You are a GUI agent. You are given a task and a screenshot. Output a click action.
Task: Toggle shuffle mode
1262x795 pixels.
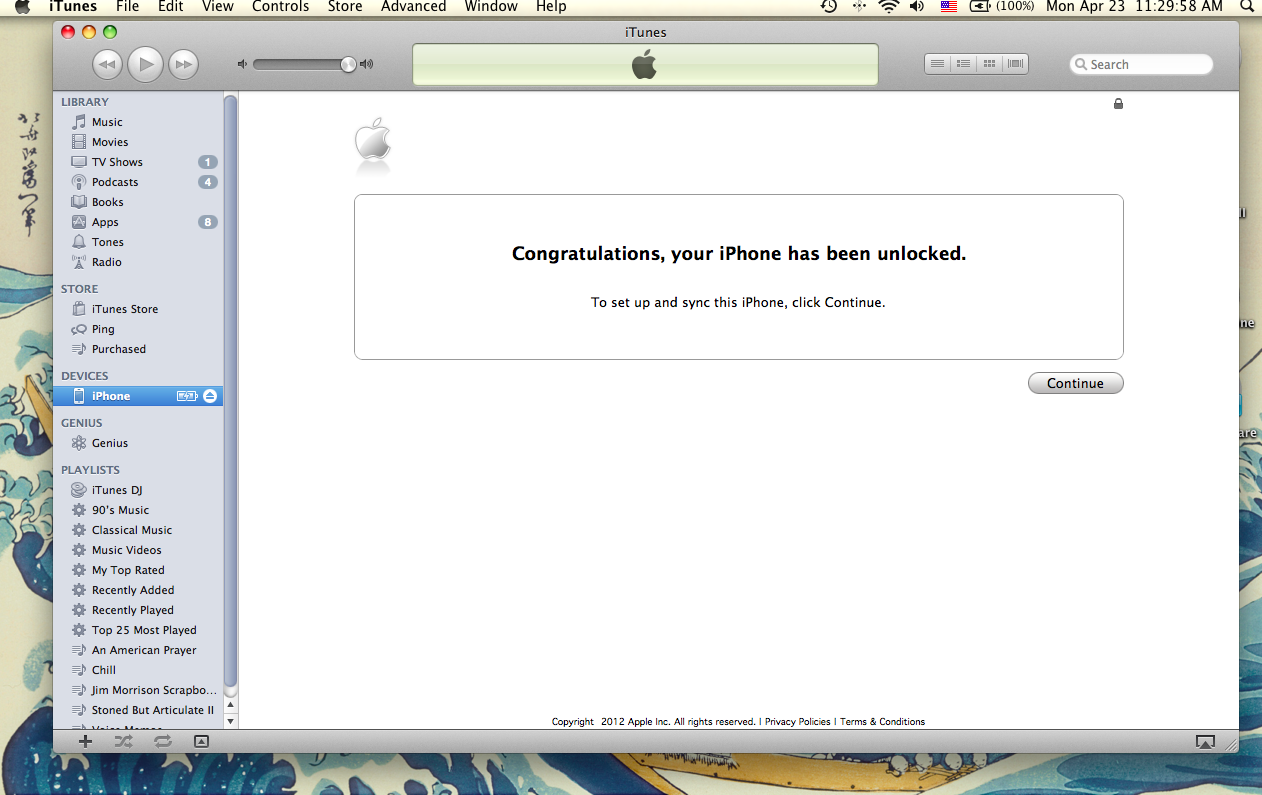click(x=123, y=741)
